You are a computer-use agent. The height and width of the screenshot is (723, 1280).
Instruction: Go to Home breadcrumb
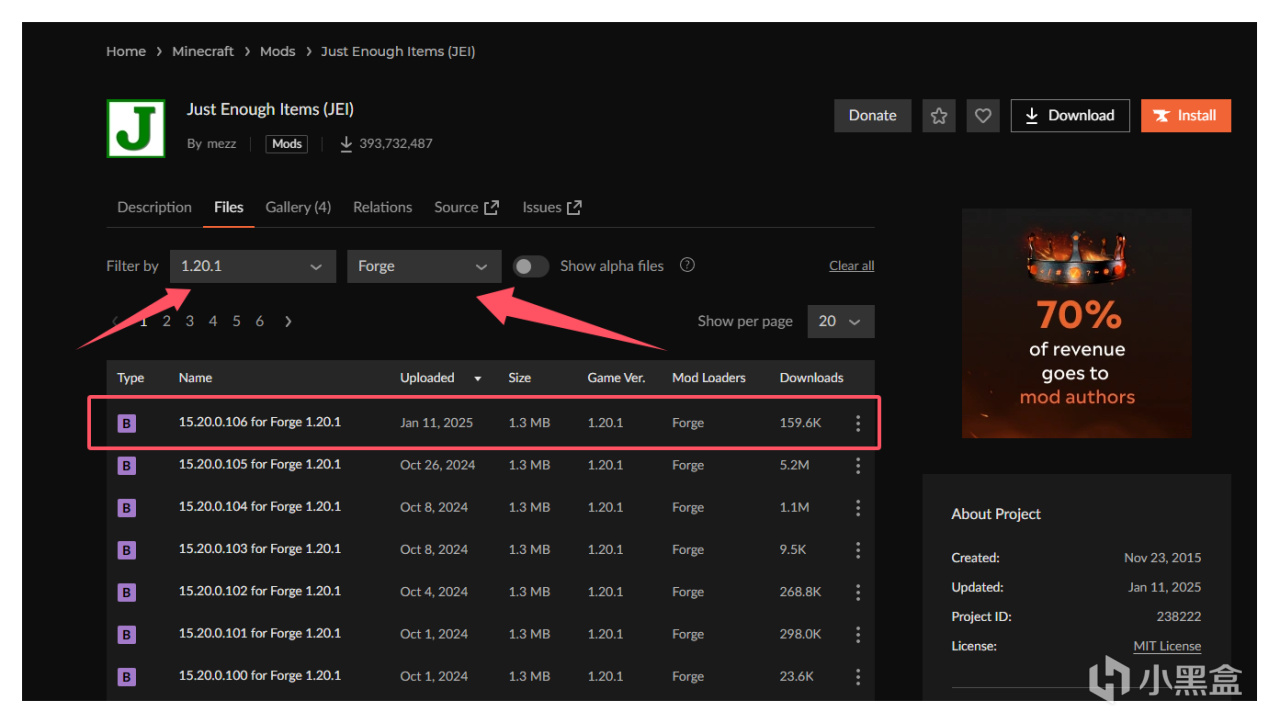[x=126, y=51]
